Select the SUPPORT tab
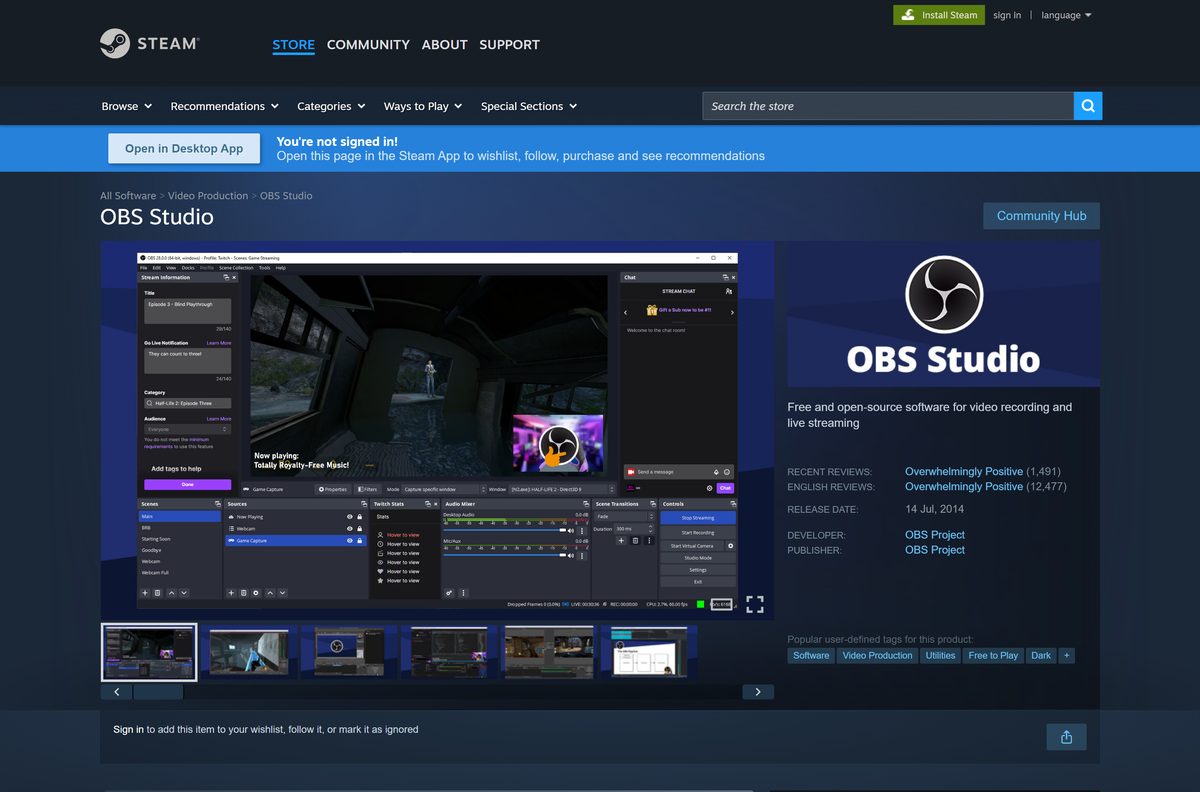This screenshot has height=792, width=1200. (x=509, y=45)
